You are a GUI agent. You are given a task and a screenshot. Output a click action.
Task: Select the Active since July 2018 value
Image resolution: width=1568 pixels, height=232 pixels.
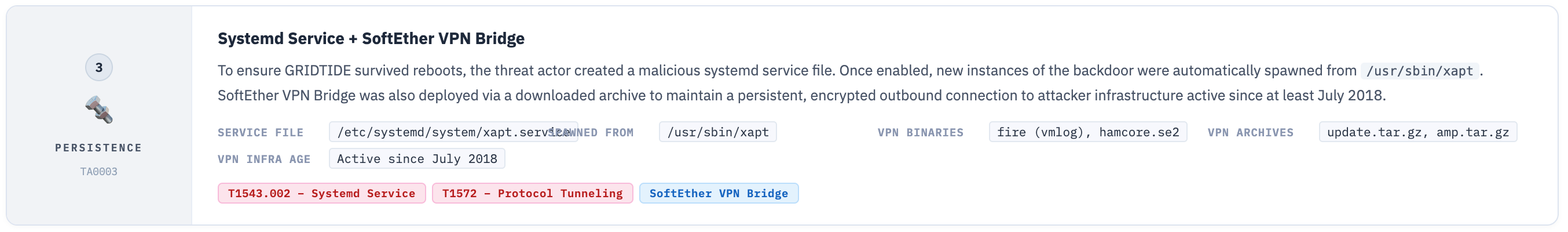(417, 159)
